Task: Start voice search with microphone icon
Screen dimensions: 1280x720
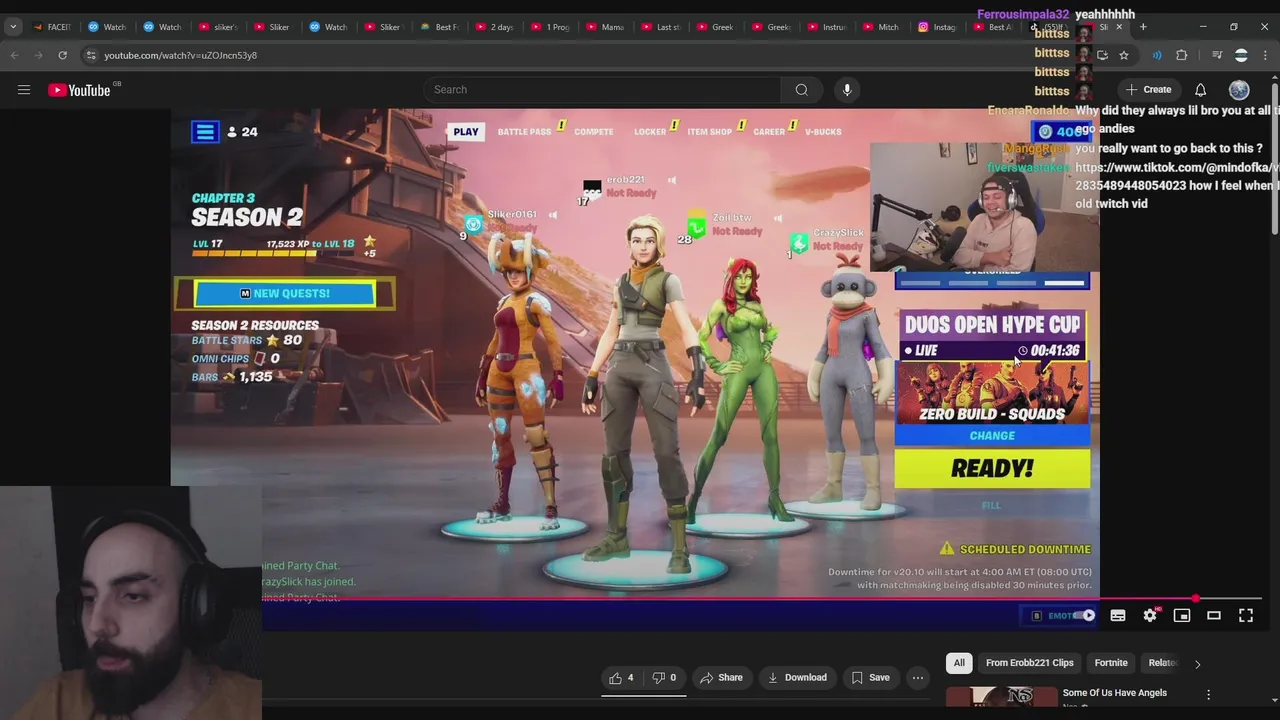Action: click(847, 90)
